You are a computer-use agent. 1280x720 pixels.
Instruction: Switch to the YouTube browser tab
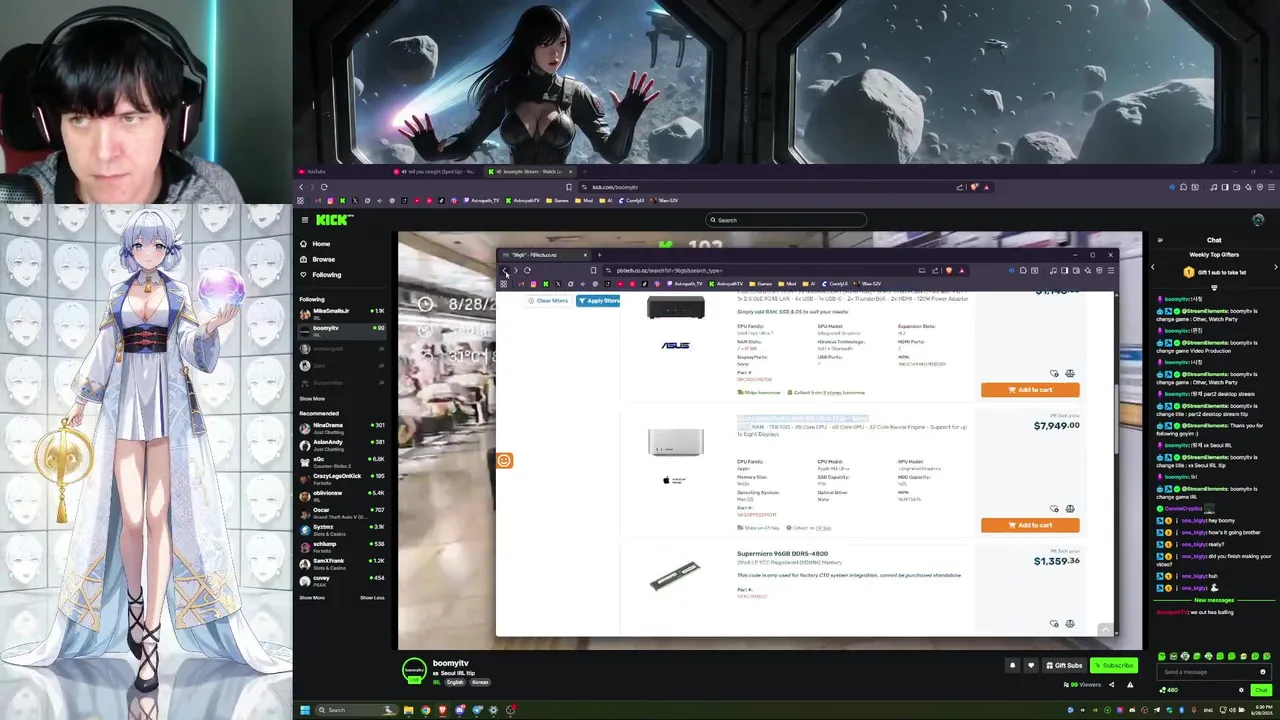340,172
